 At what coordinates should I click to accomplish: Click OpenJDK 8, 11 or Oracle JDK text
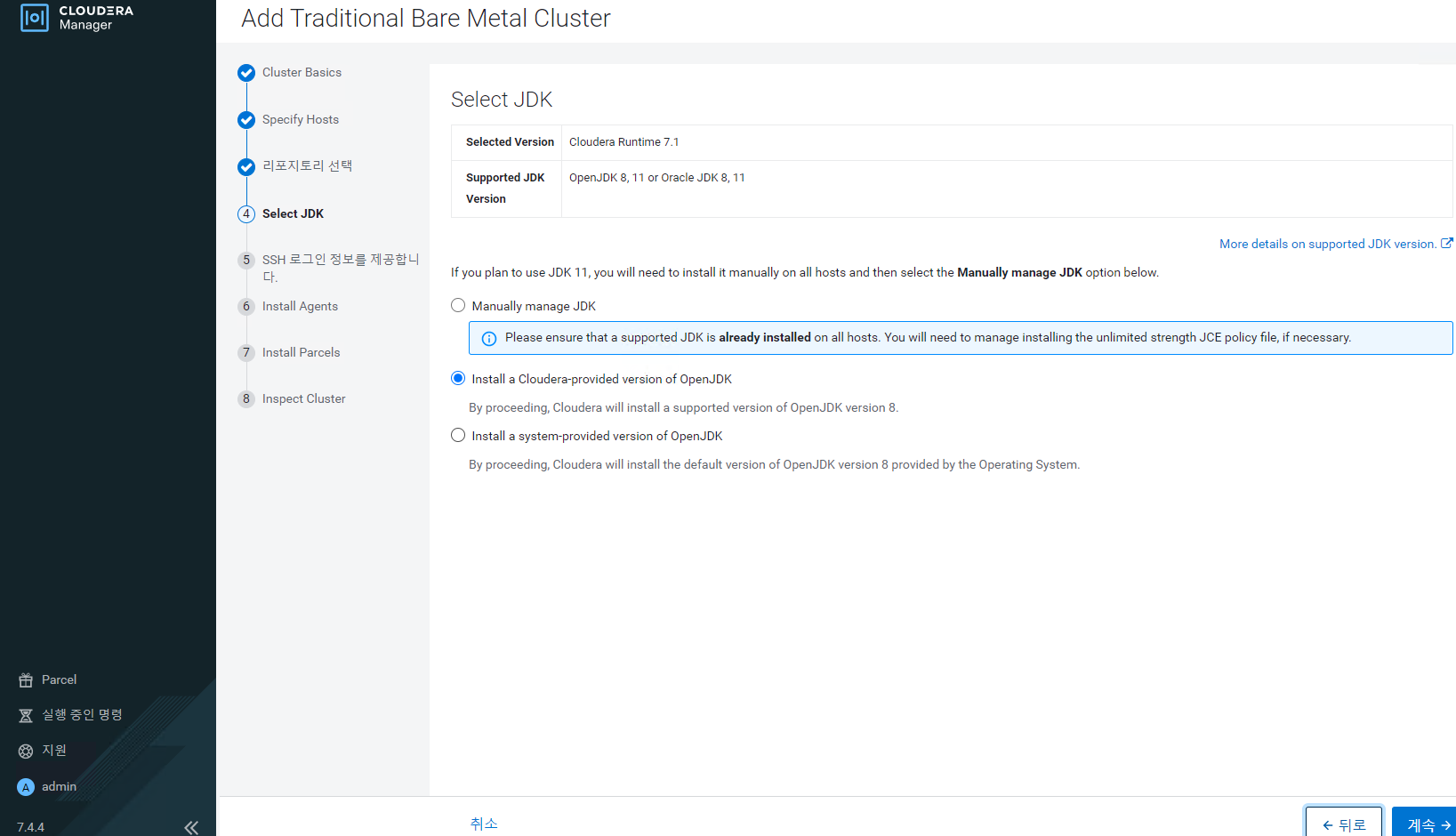(x=657, y=178)
